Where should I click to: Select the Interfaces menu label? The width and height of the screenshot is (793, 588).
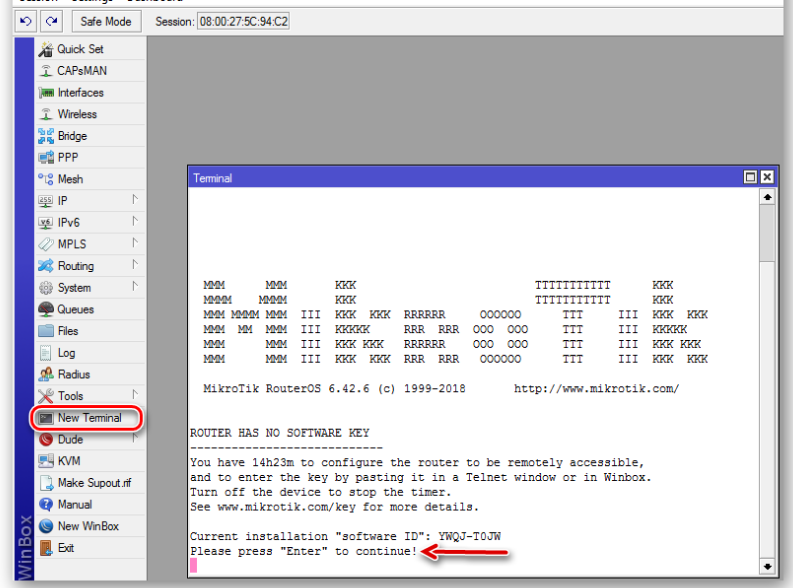pos(80,93)
